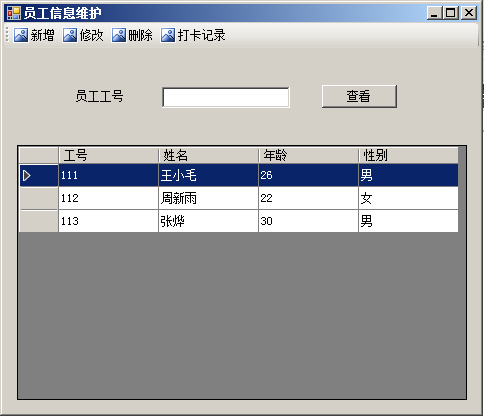
Task: Focus the 员工工号 input field
Action: pyautogui.click(x=226, y=97)
